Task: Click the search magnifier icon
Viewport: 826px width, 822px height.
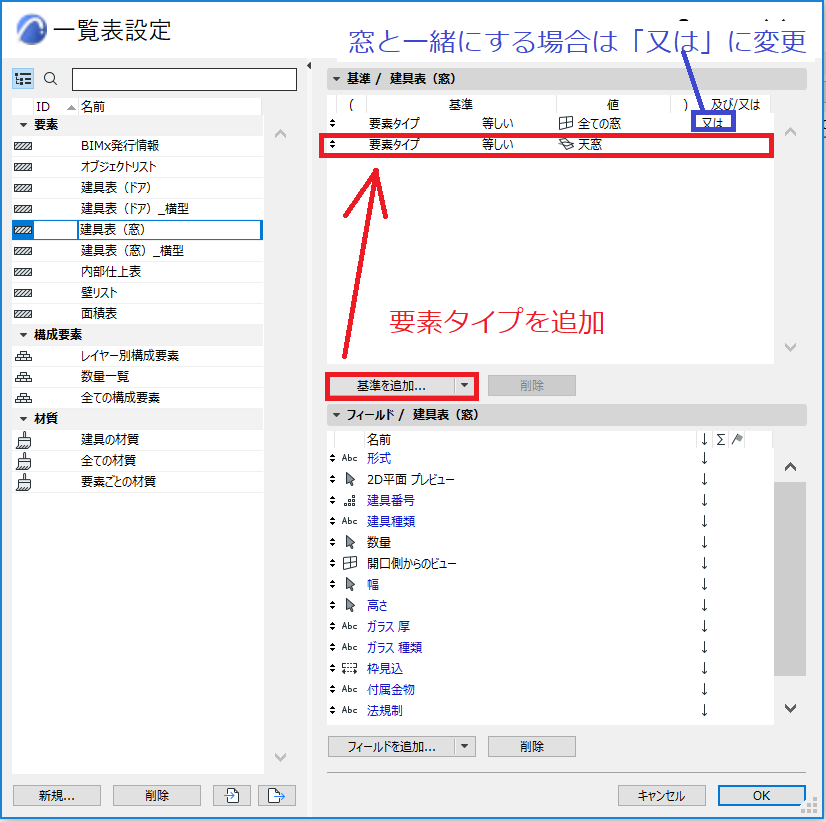Action: 51,79
